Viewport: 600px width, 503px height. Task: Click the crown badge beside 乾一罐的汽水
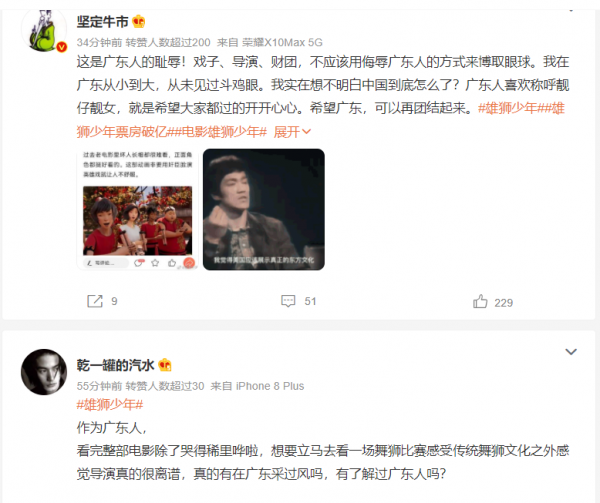[165, 365]
